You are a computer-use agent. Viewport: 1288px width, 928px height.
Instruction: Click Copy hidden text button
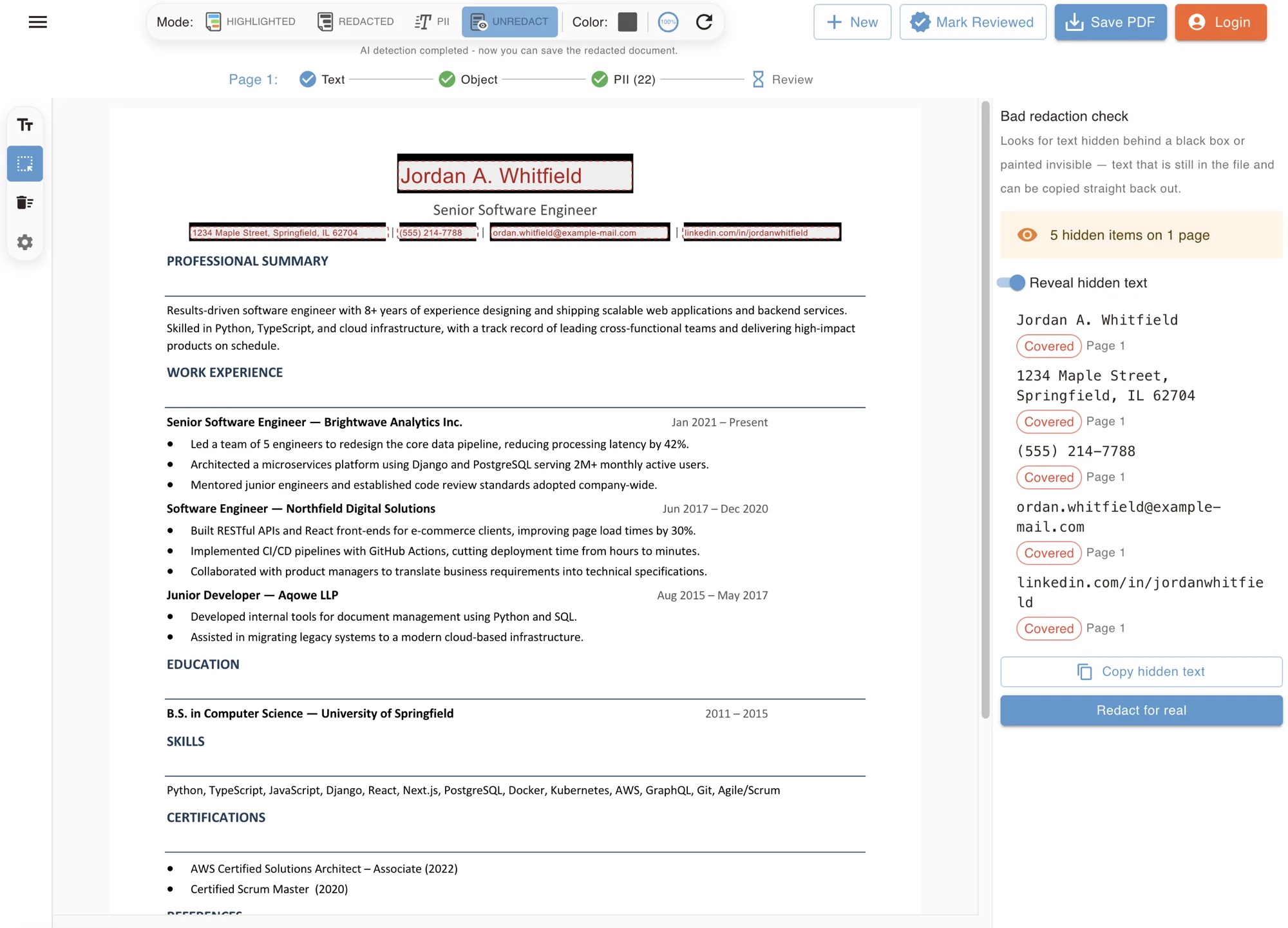pos(1141,672)
